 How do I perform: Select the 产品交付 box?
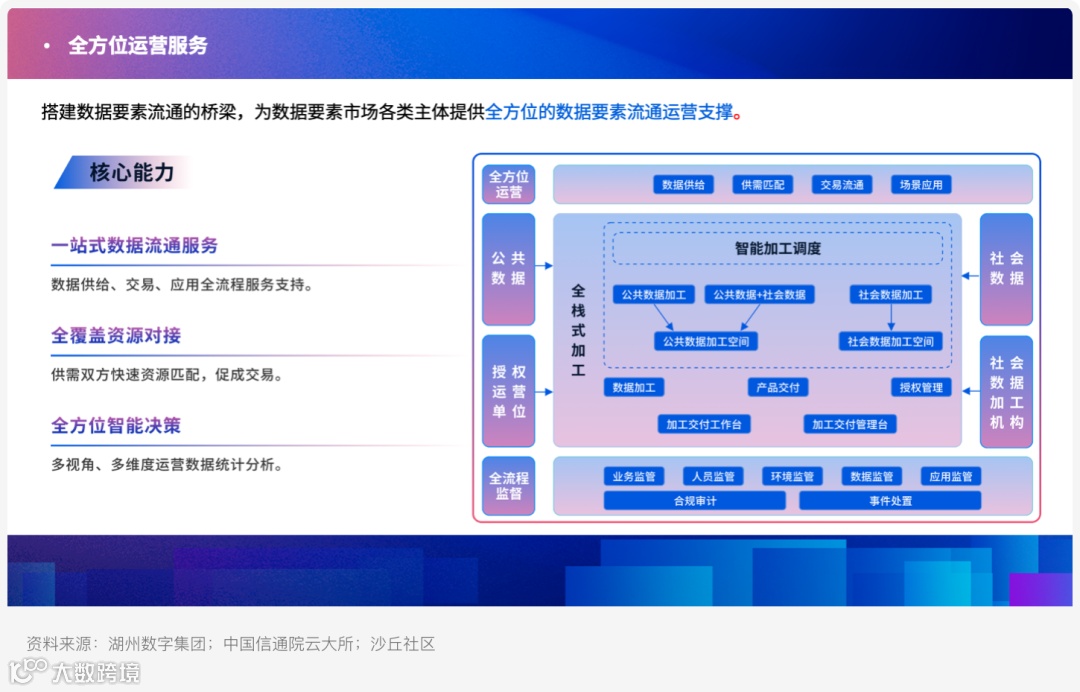pyautogui.click(x=778, y=388)
